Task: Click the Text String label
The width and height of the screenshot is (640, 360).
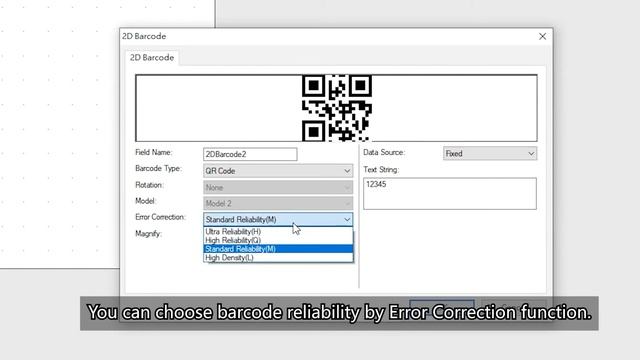Action: point(381,170)
